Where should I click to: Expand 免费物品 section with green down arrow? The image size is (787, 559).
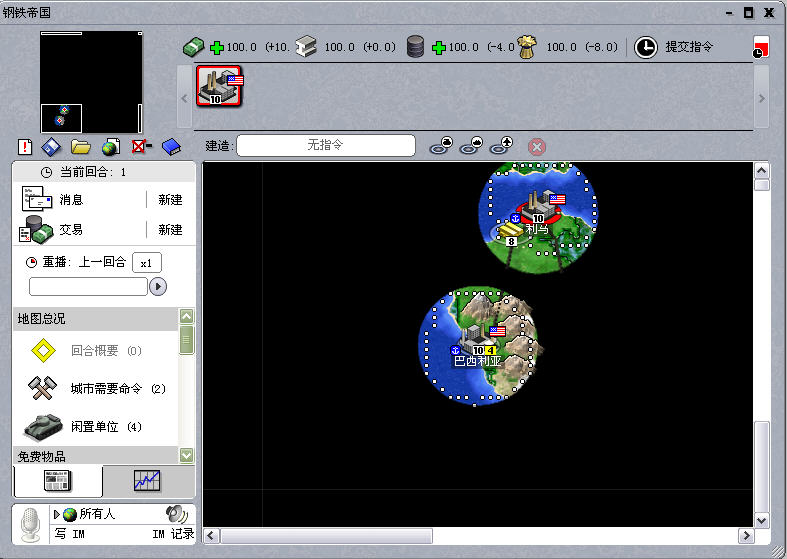pyautogui.click(x=186, y=455)
